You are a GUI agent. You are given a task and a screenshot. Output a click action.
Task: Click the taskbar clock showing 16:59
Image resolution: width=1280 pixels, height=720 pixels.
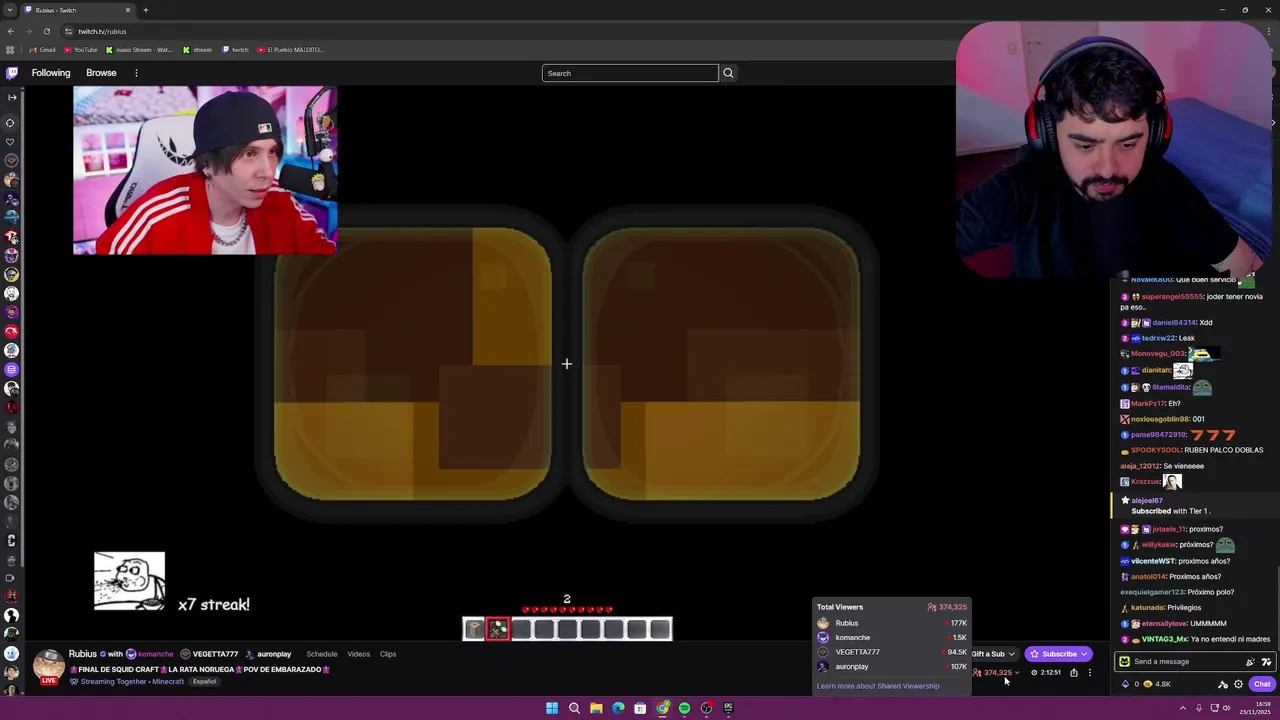(x=1254, y=708)
